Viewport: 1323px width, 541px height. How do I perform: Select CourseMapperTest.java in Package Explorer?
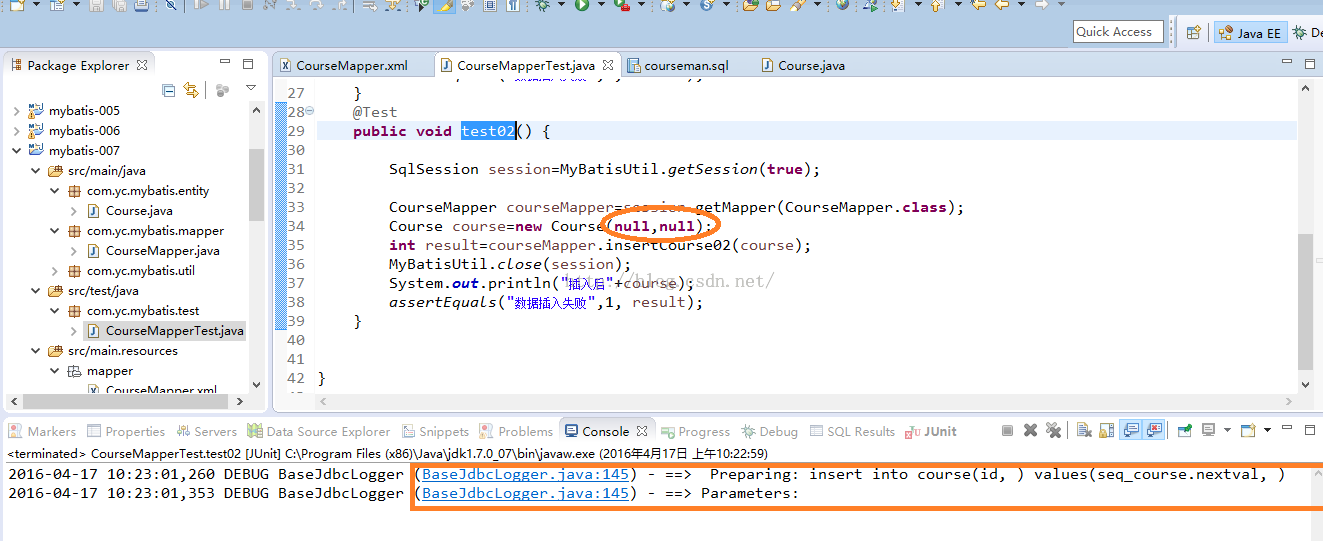tap(165, 331)
